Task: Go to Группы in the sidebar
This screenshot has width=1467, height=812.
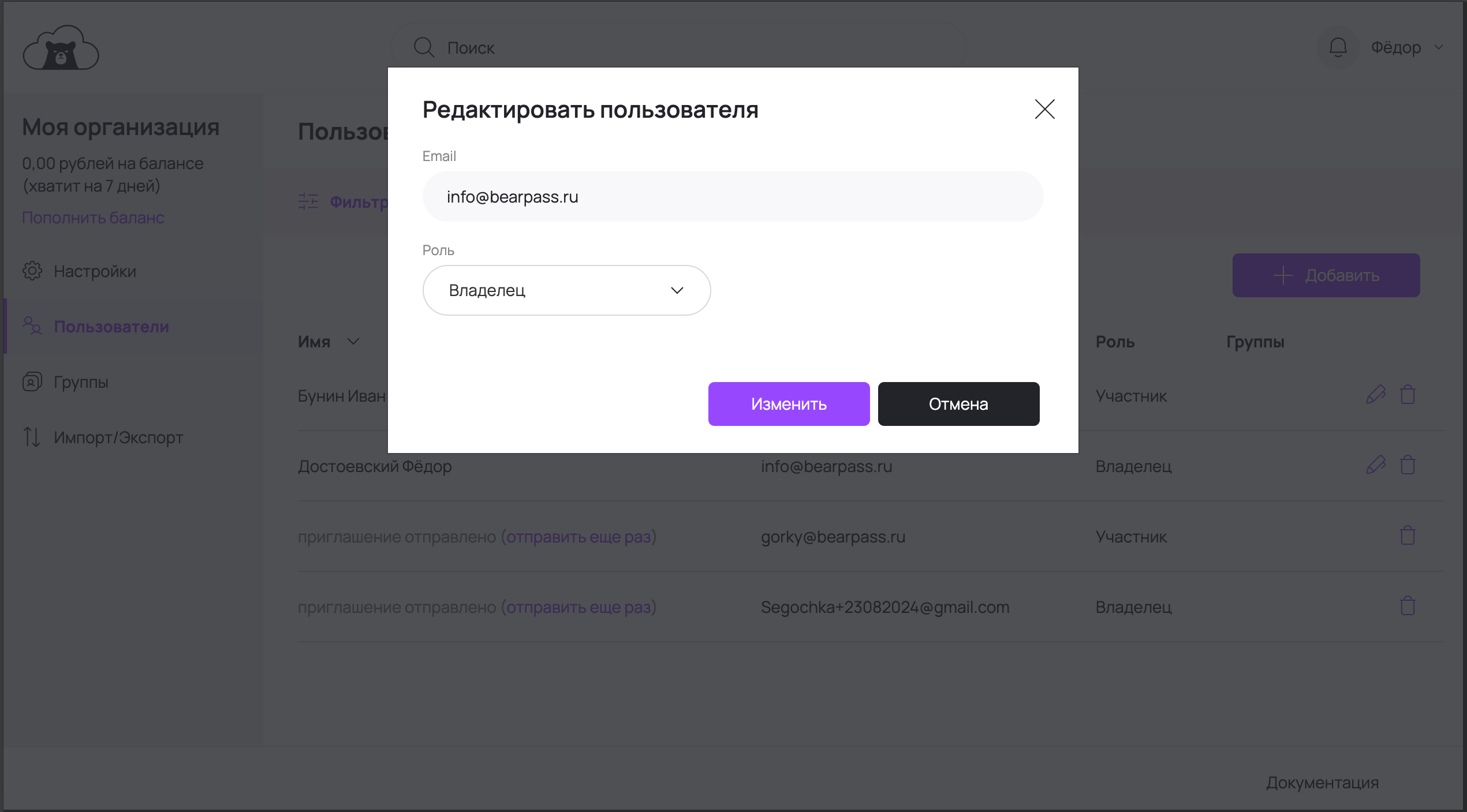Action: pos(81,382)
